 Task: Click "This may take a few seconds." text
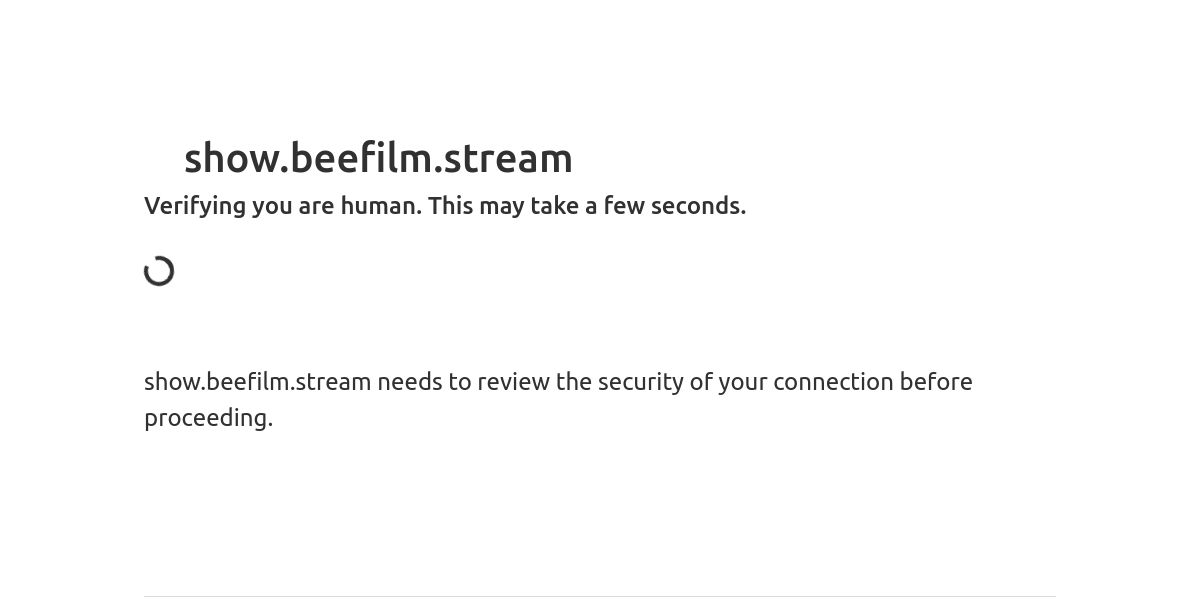click(587, 206)
